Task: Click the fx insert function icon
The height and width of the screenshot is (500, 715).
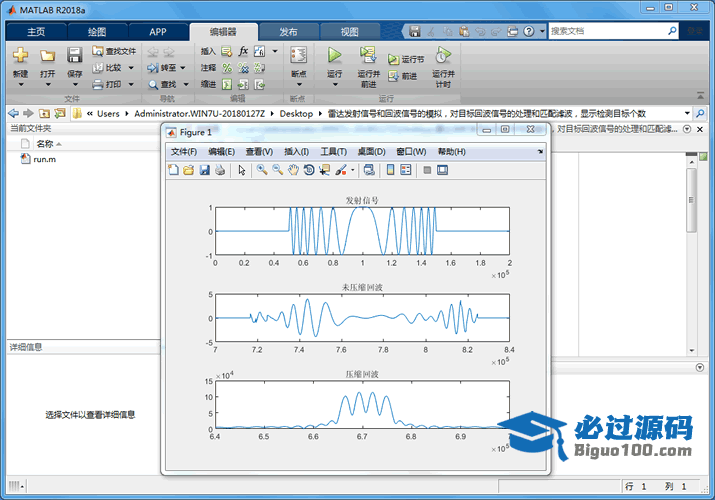Action: coord(244,51)
